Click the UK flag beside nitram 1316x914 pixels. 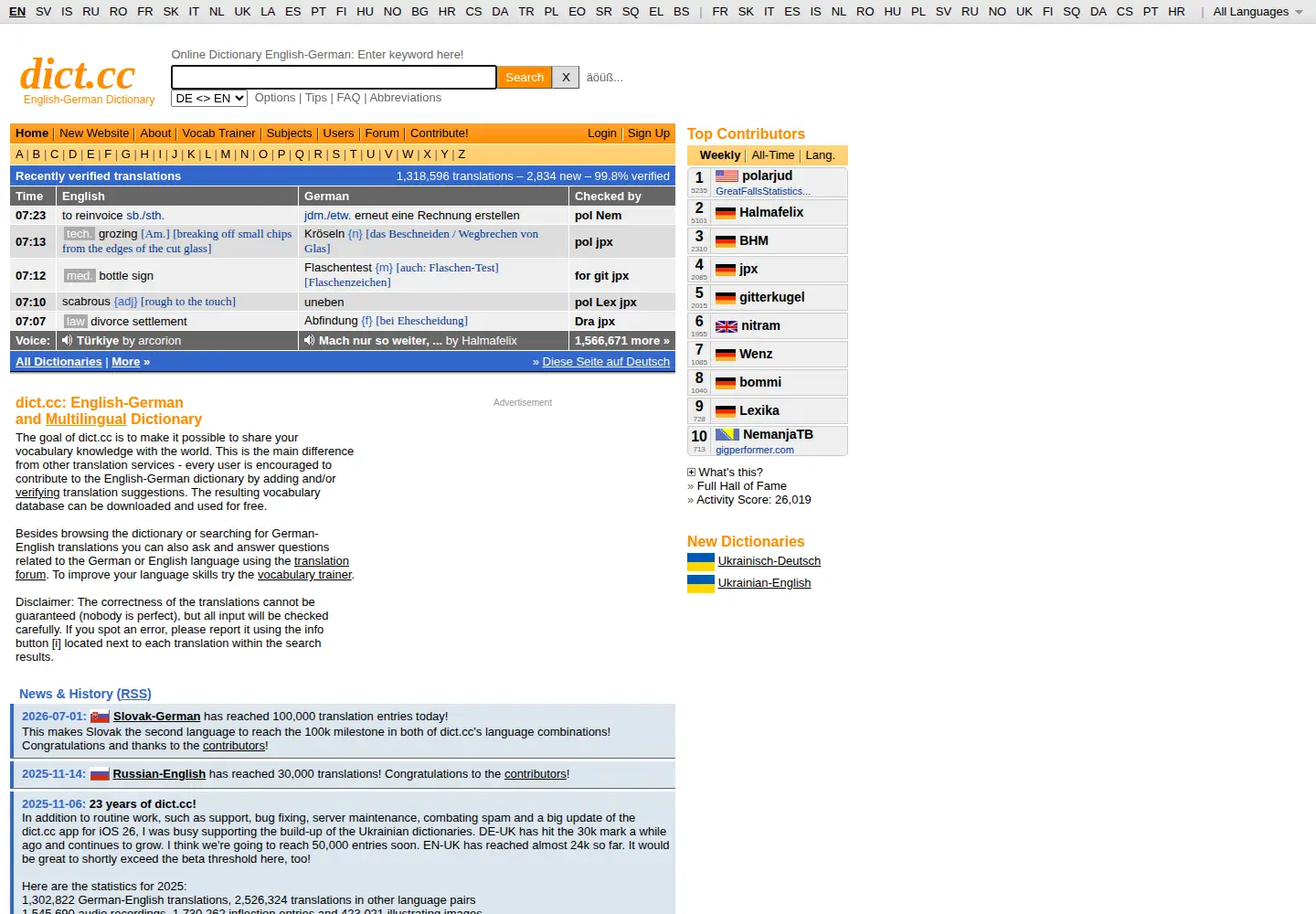coord(727,326)
